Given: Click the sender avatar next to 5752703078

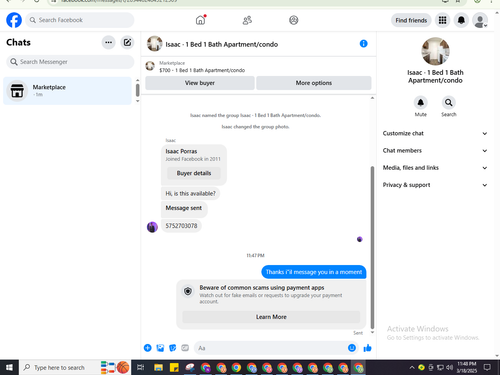Looking at the screenshot, I should [152, 227].
